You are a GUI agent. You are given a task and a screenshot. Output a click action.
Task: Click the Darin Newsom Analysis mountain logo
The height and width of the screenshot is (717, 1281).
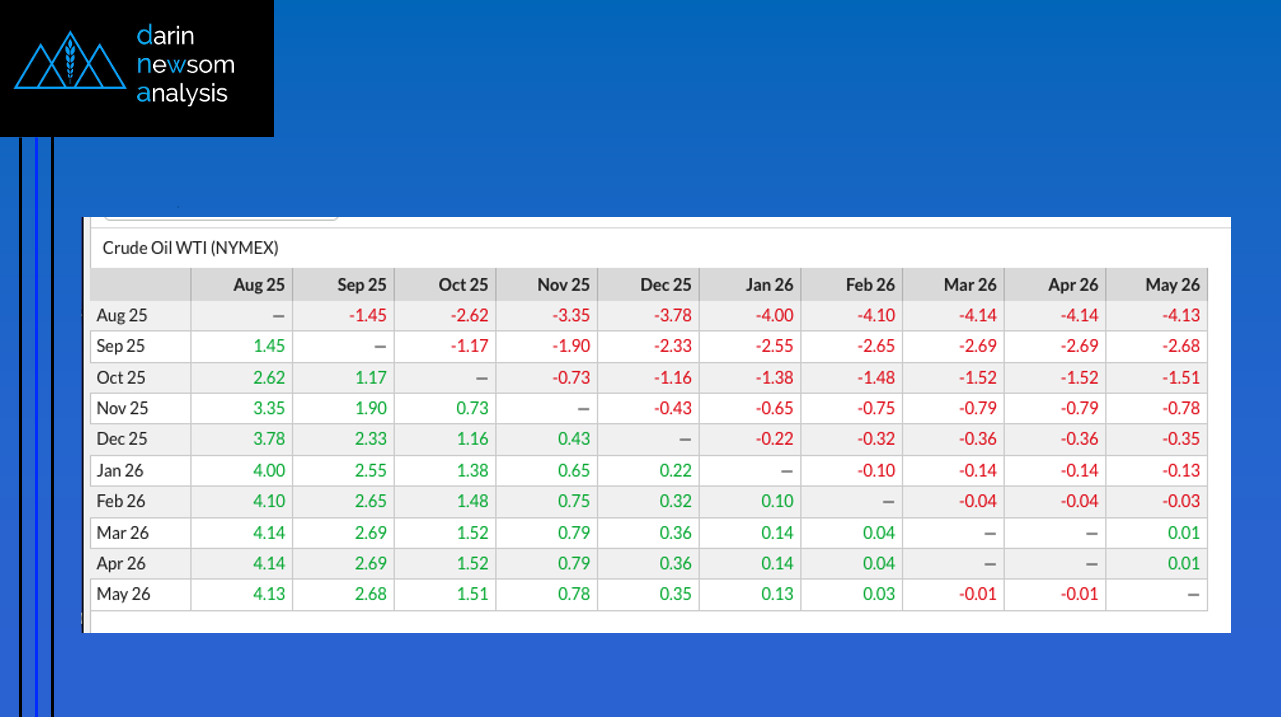(x=69, y=61)
